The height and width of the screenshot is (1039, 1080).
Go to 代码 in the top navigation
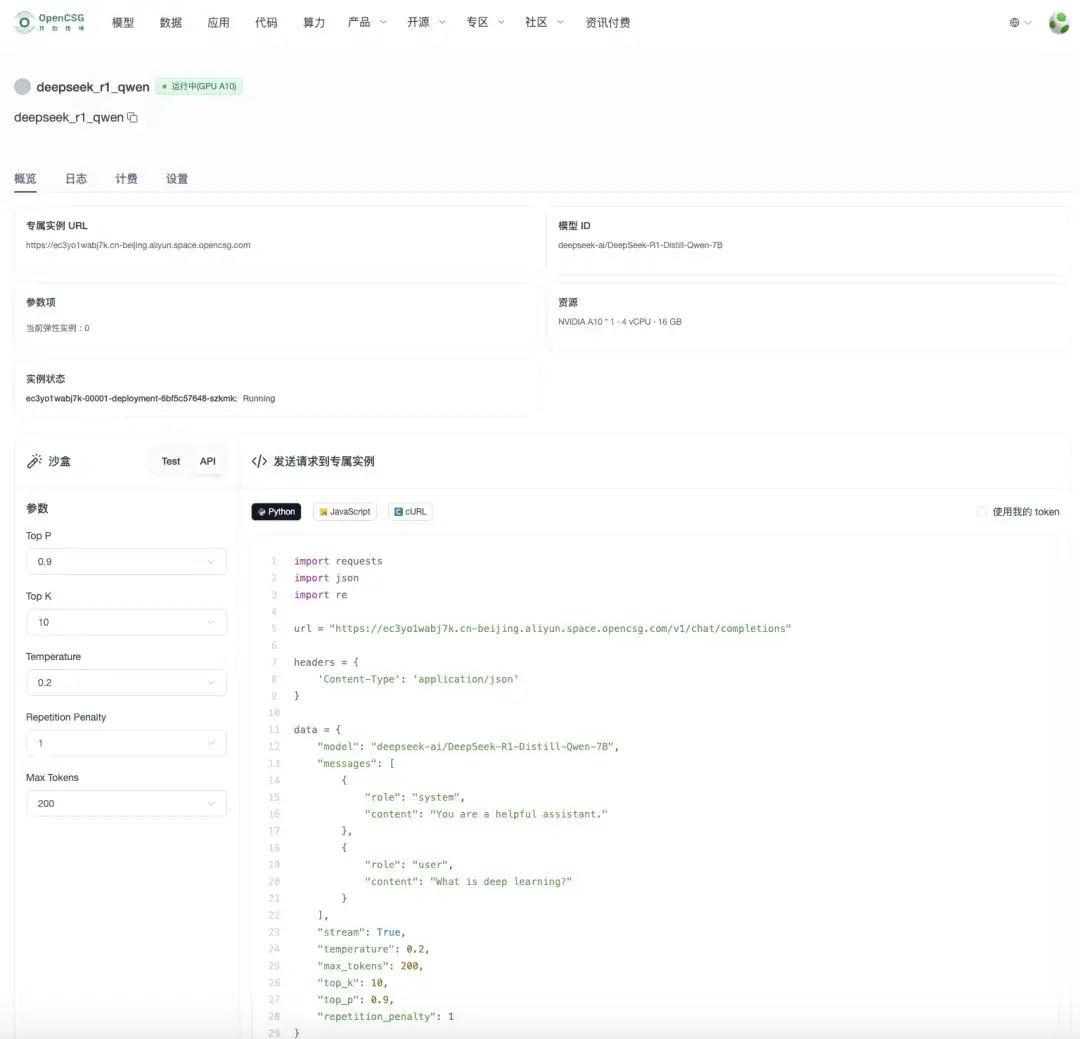coord(266,23)
